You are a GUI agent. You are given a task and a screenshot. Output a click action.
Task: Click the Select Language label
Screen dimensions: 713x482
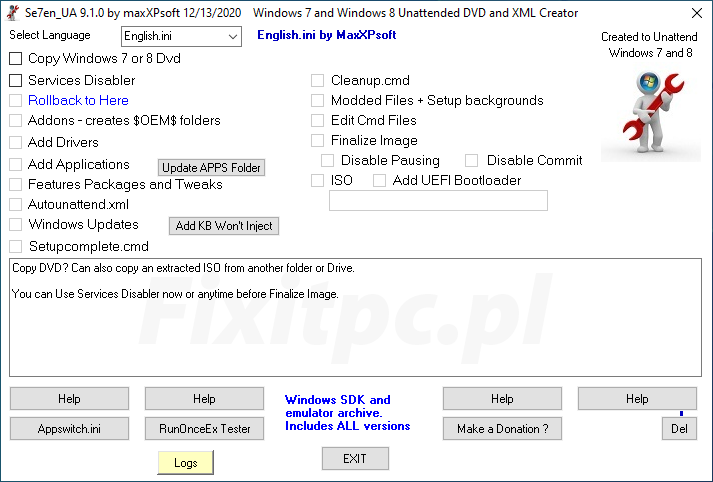click(50, 35)
